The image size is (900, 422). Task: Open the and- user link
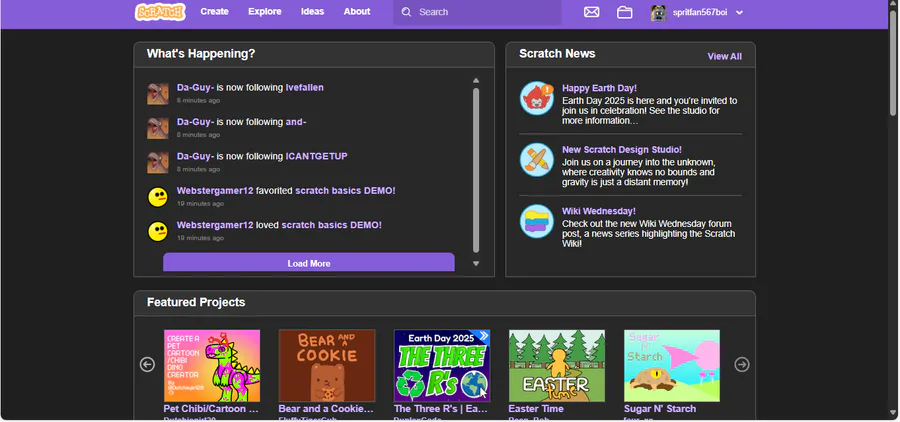click(x=296, y=122)
